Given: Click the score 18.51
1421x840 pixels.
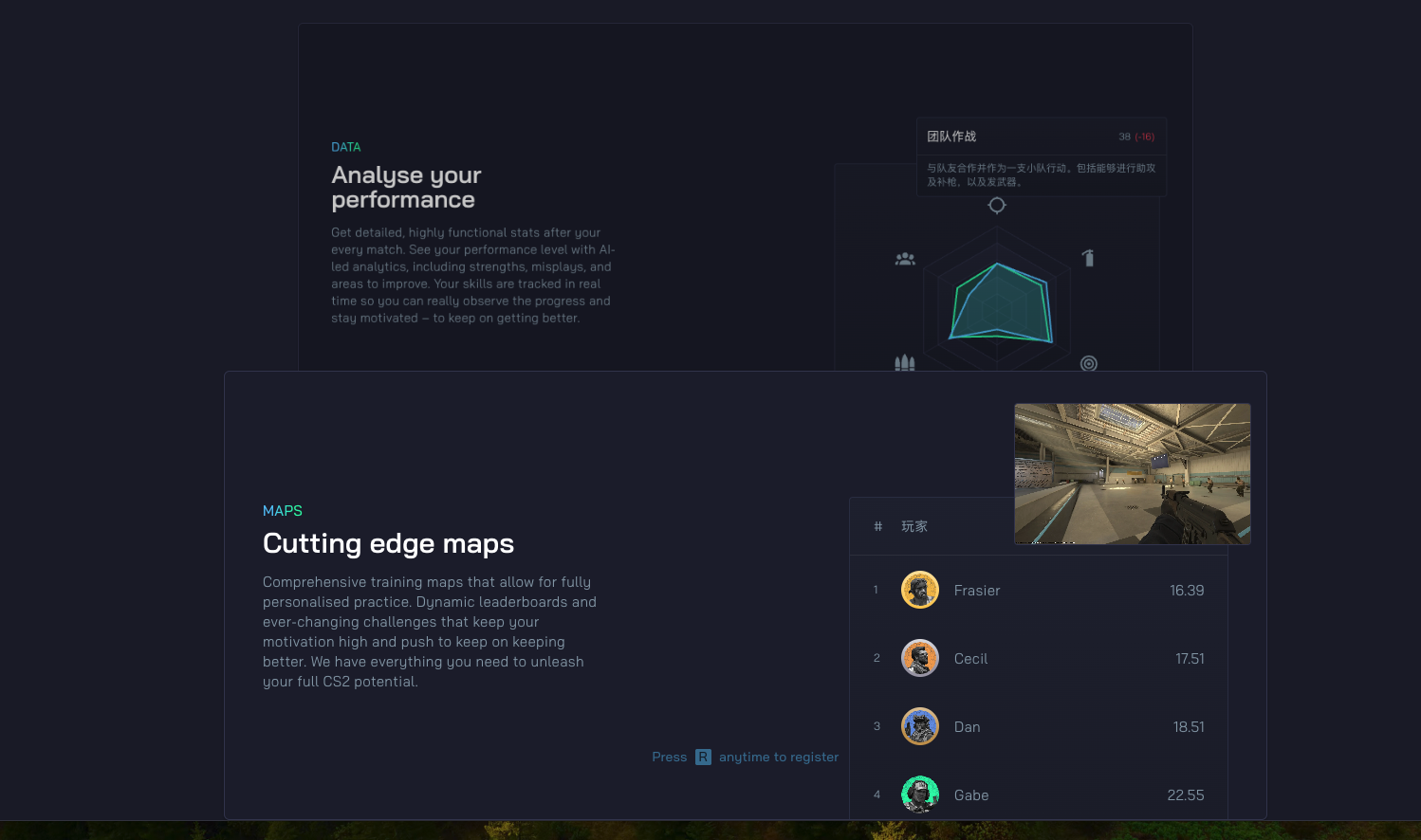Looking at the screenshot, I should [x=1189, y=727].
